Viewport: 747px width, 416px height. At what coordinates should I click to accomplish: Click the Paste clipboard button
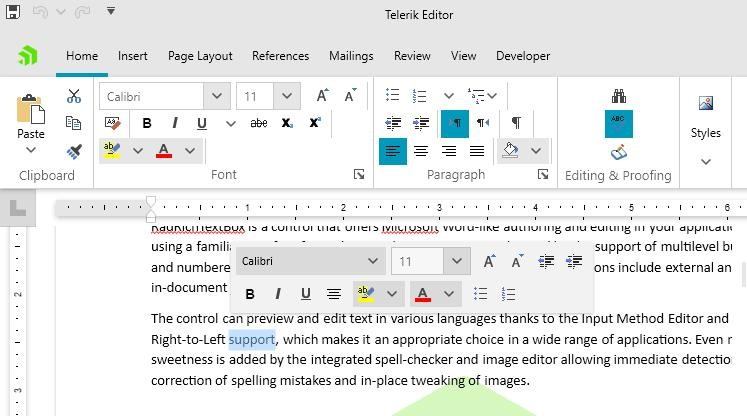31,116
